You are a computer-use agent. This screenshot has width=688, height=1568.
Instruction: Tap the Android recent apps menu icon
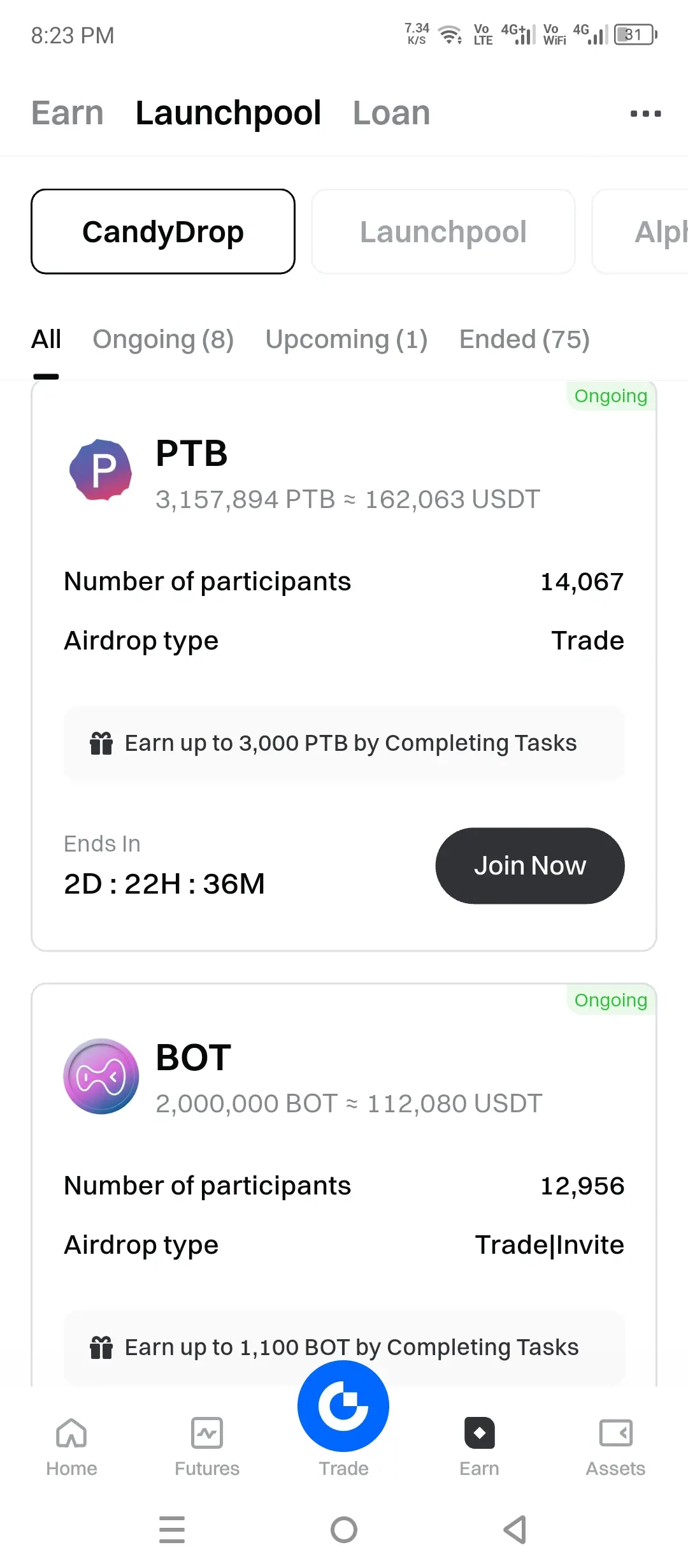point(172,1529)
